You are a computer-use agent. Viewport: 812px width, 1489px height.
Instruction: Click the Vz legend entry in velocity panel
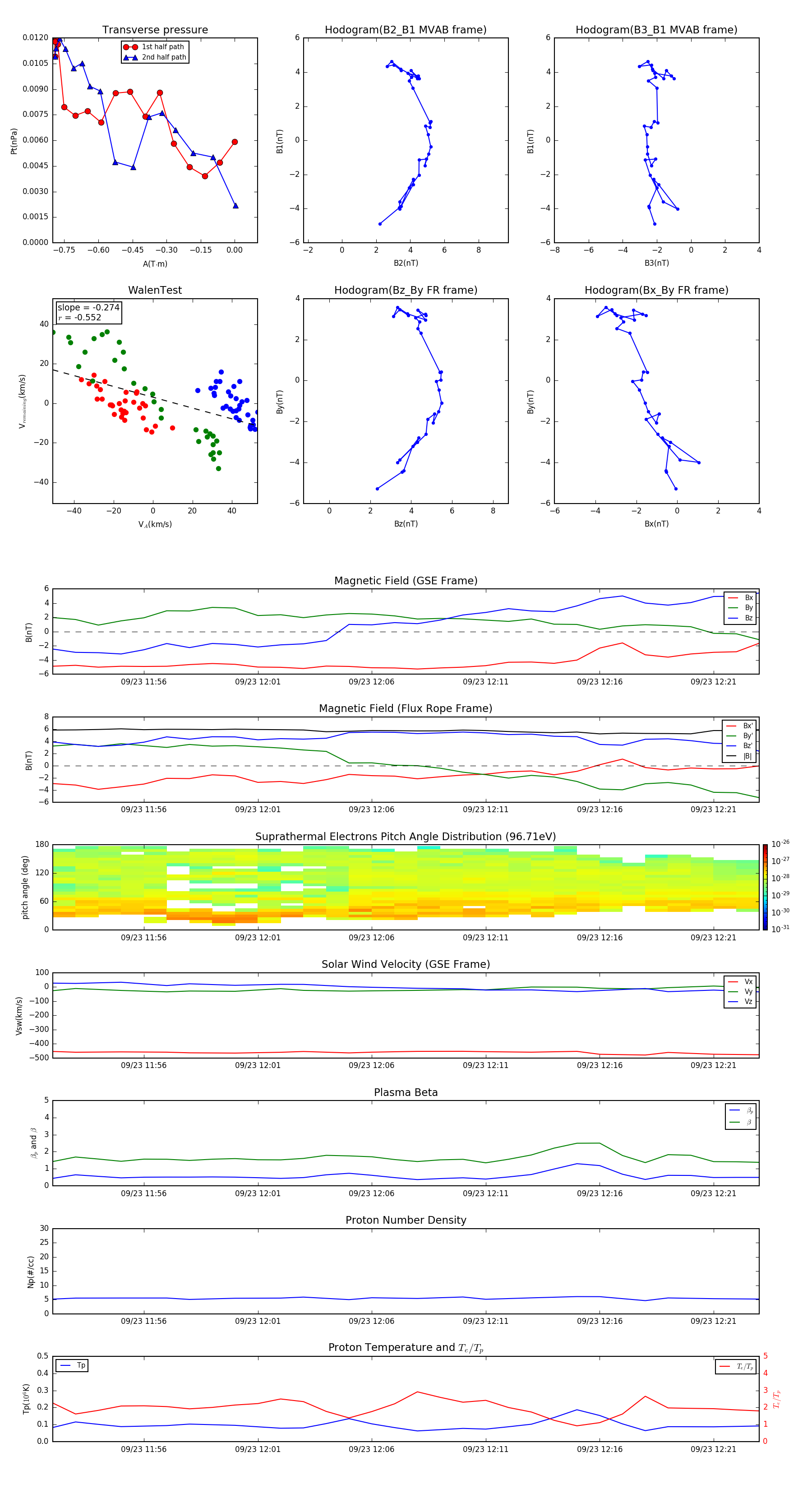740,1002
